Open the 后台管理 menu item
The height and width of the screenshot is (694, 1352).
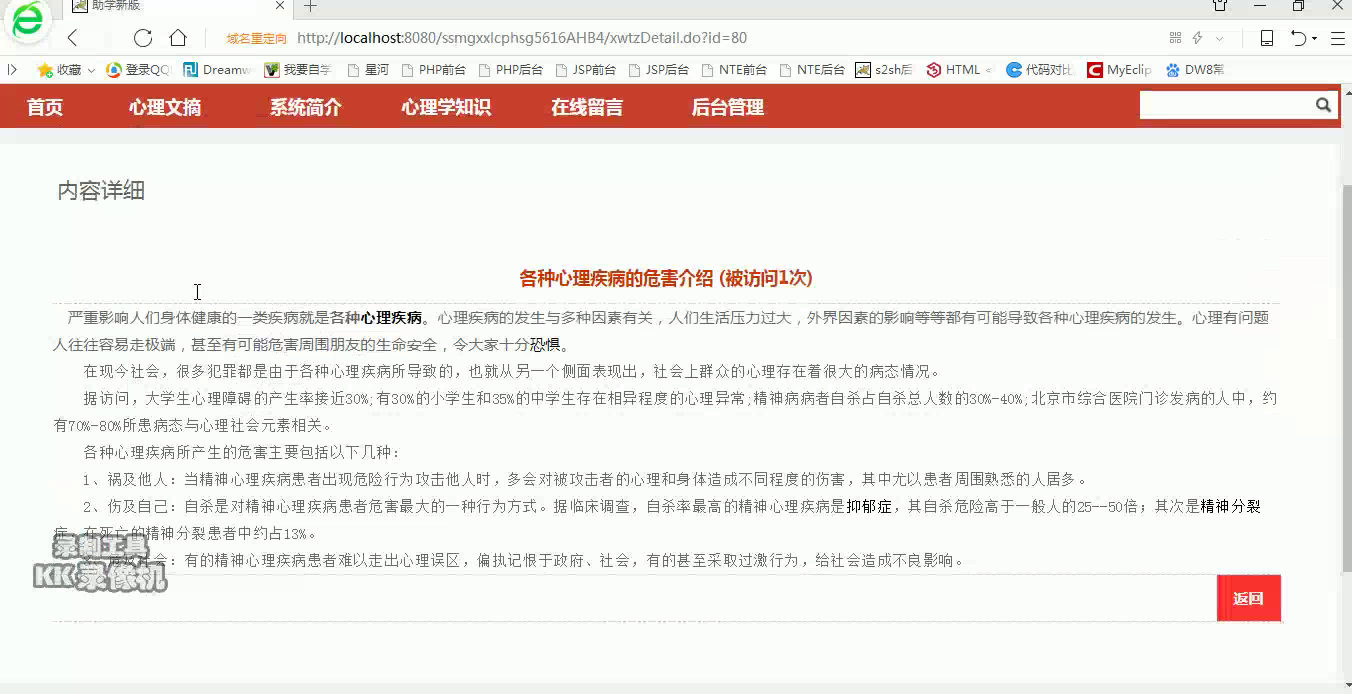click(x=728, y=107)
